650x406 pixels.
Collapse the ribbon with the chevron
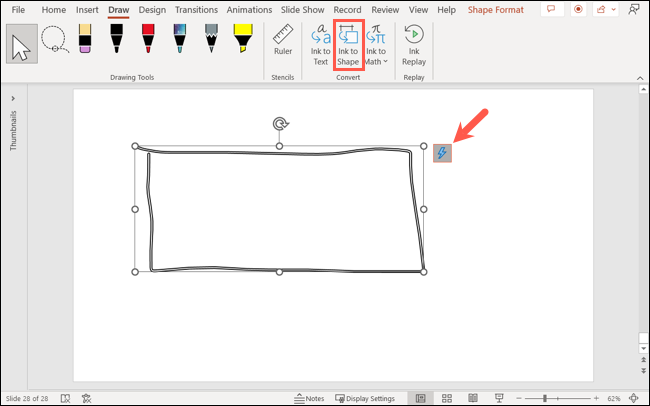coord(640,78)
